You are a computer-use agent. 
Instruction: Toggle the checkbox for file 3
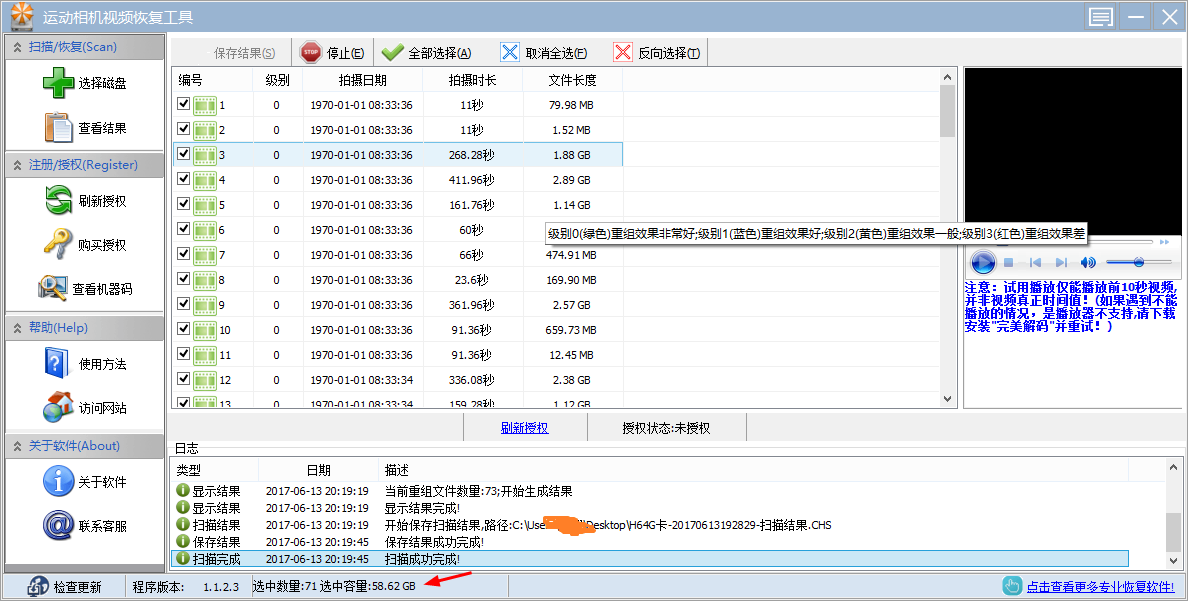tap(183, 154)
